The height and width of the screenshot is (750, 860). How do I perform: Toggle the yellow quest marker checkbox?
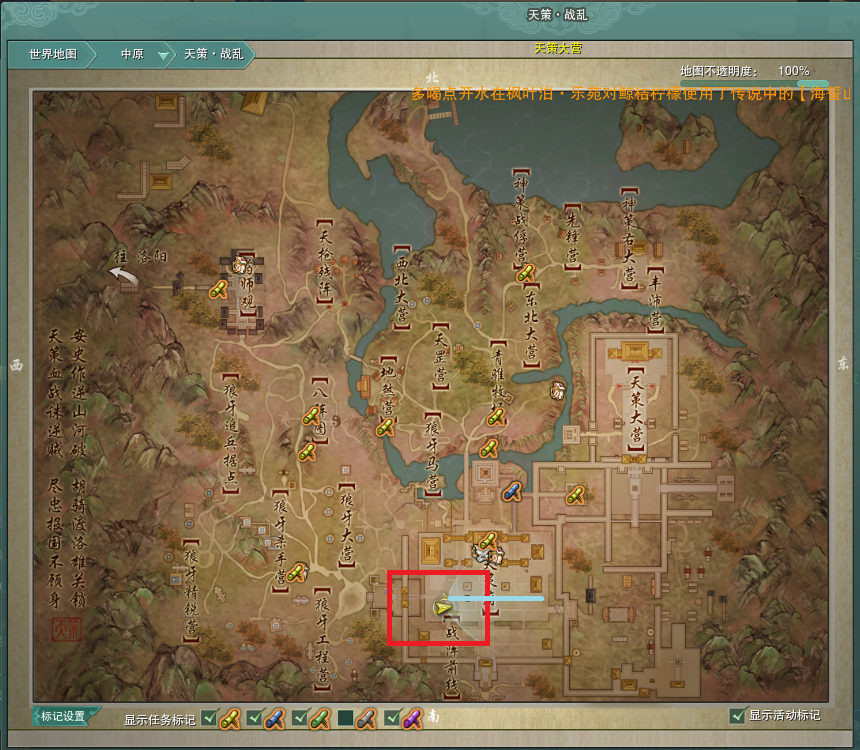click(208, 718)
